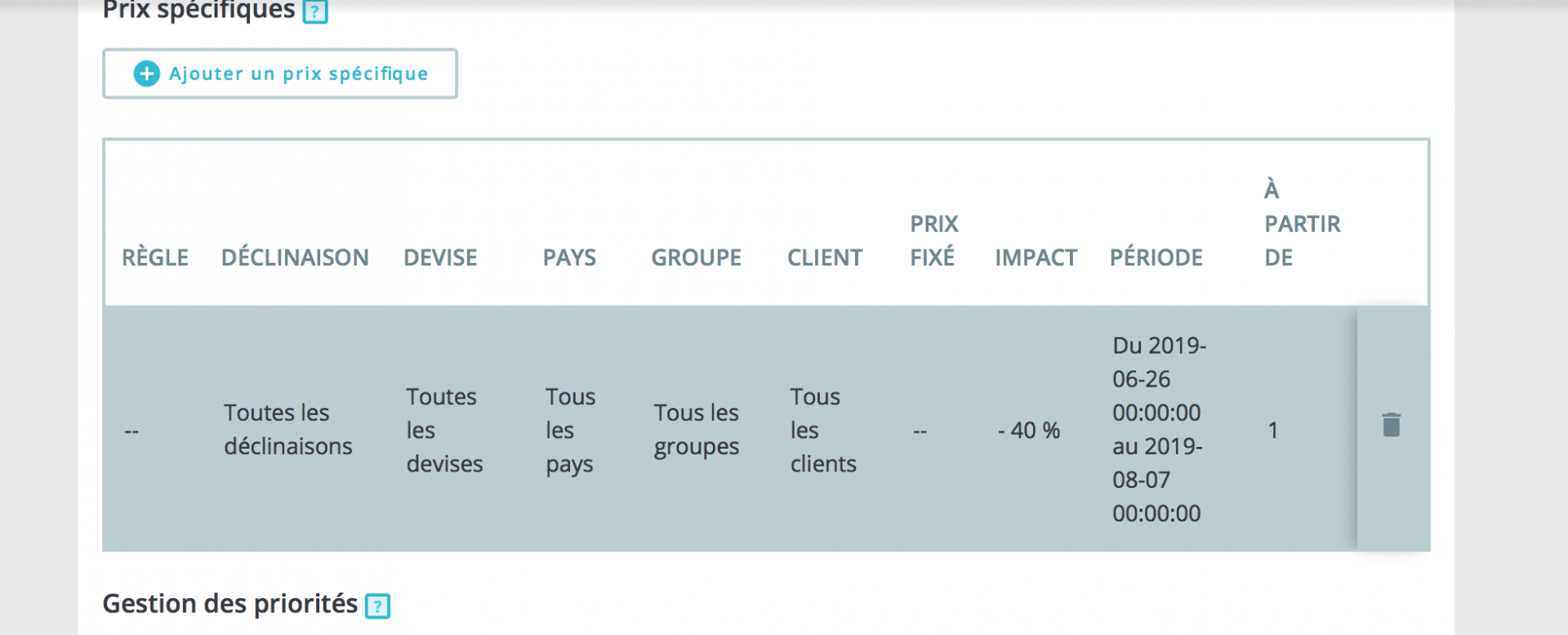This screenshot has height=635, width=1568.
Task: Click the DEVISE column header
Action: [440, 257]
